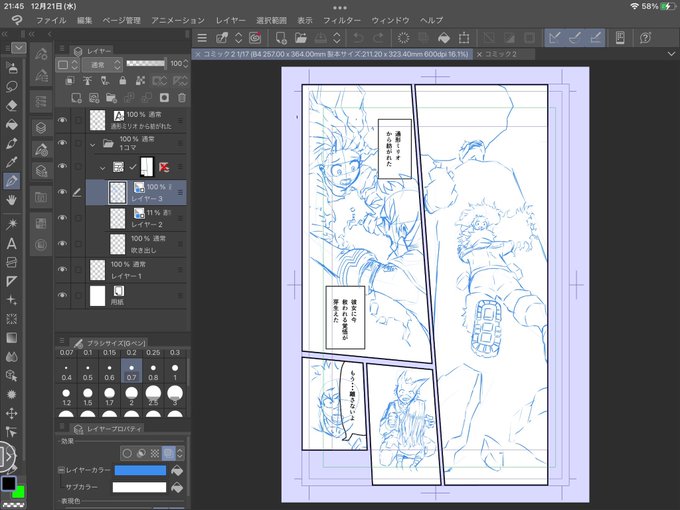
Task: Select the Eraser tool
Action: [x=12, y=105]
